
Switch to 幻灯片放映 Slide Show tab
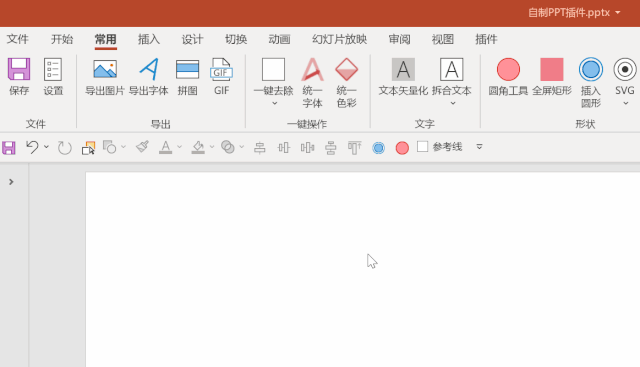[339, 39]
